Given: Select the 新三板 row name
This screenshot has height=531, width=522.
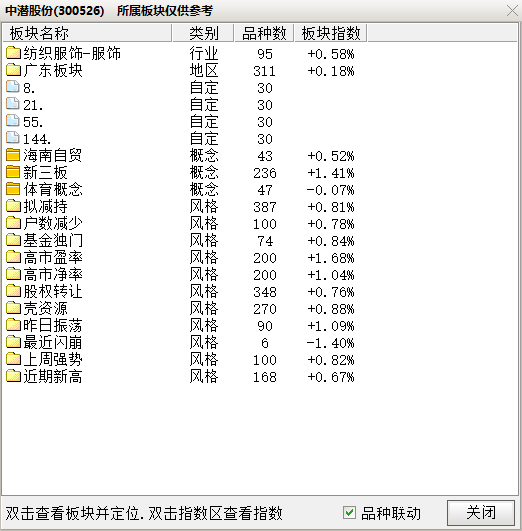Looking at the screenshot, I should [x=45, y=172].
